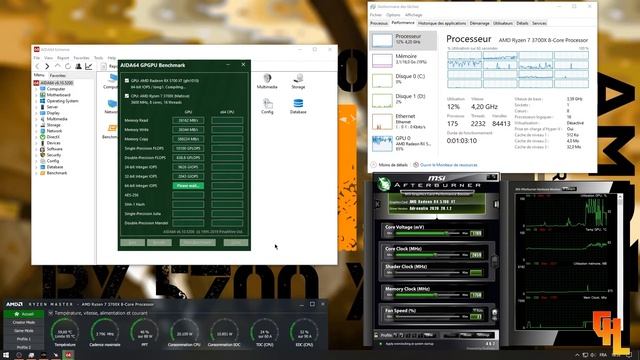Open Task Manager Utilisateurs tab
The width and height of the screenshot is (640, 360).
pyautogui.click(x=503, y=23)
